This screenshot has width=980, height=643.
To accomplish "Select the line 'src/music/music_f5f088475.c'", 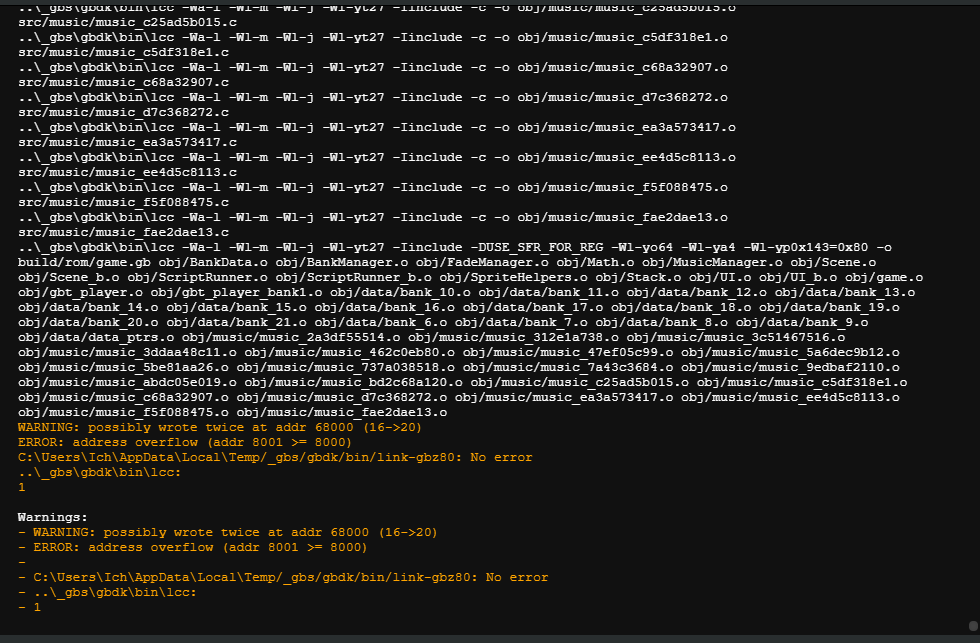I will pyautogui.click(x=123, y=202).
